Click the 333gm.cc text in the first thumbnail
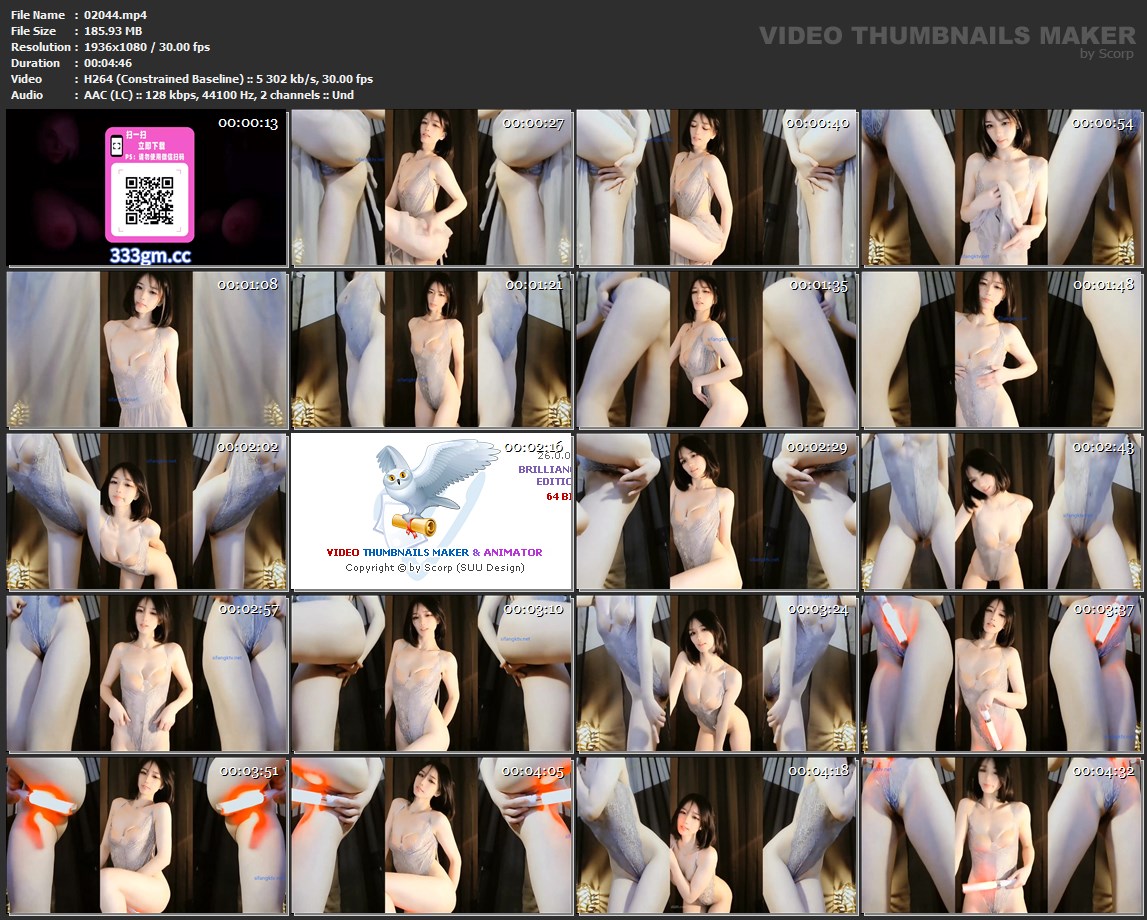Screen dimensions: 1147x920 (x=149, y=255)
